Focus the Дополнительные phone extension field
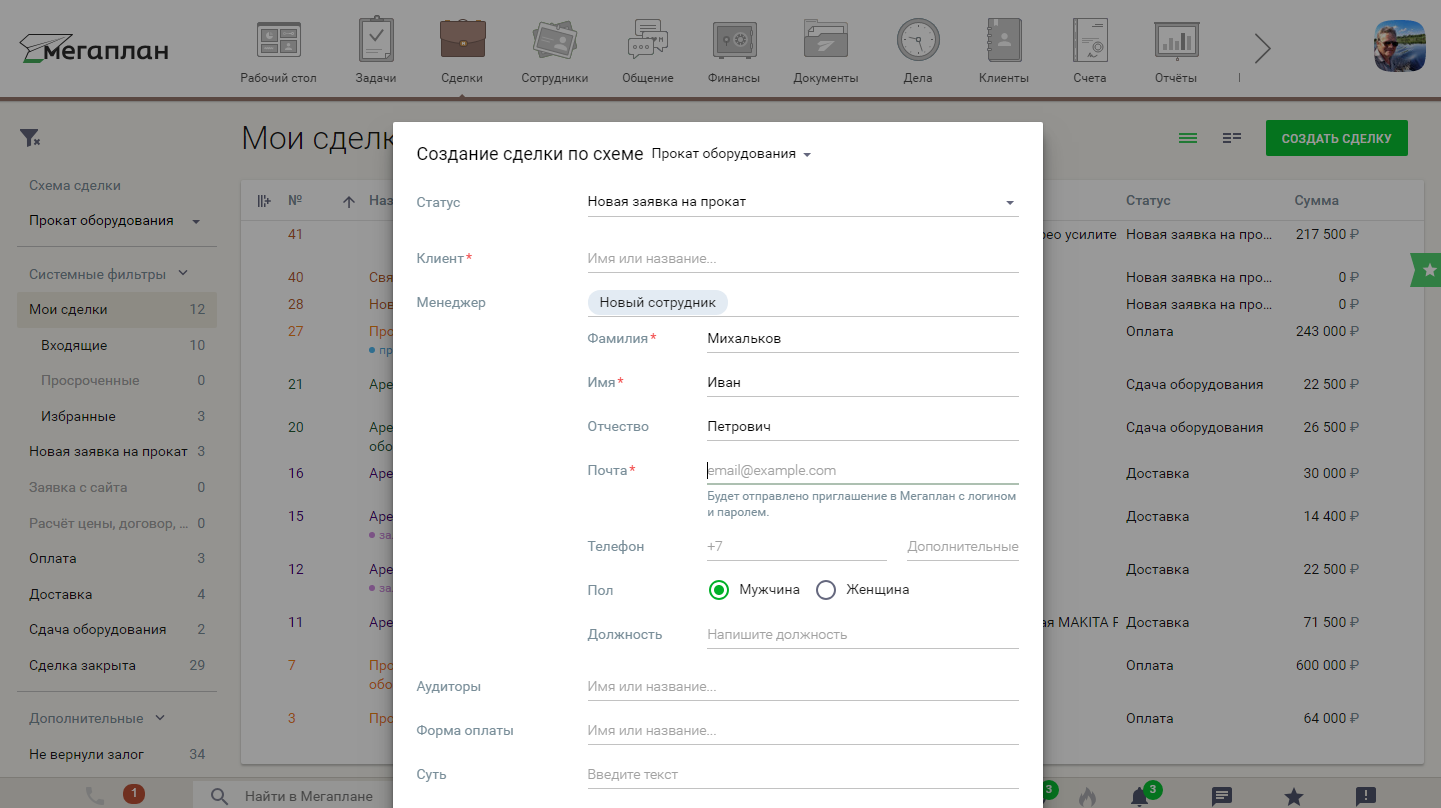 (963, 547)
